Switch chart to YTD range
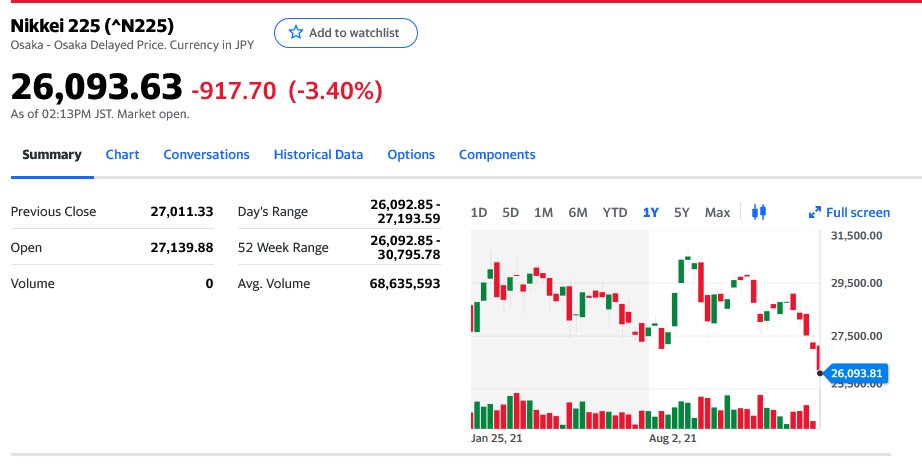 614,212
